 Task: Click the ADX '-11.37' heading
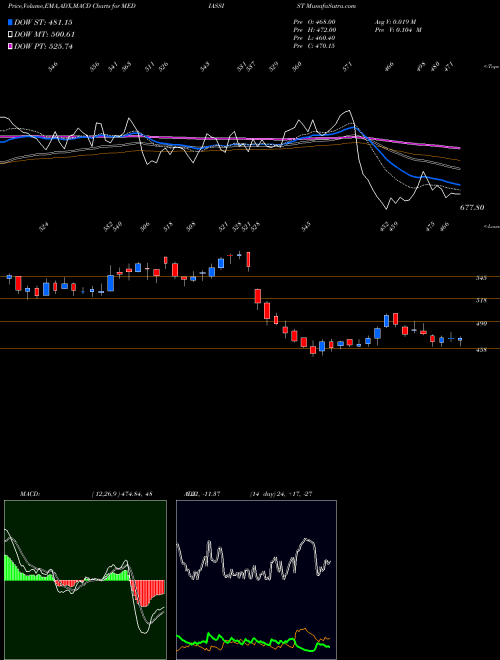pos(204,494)
